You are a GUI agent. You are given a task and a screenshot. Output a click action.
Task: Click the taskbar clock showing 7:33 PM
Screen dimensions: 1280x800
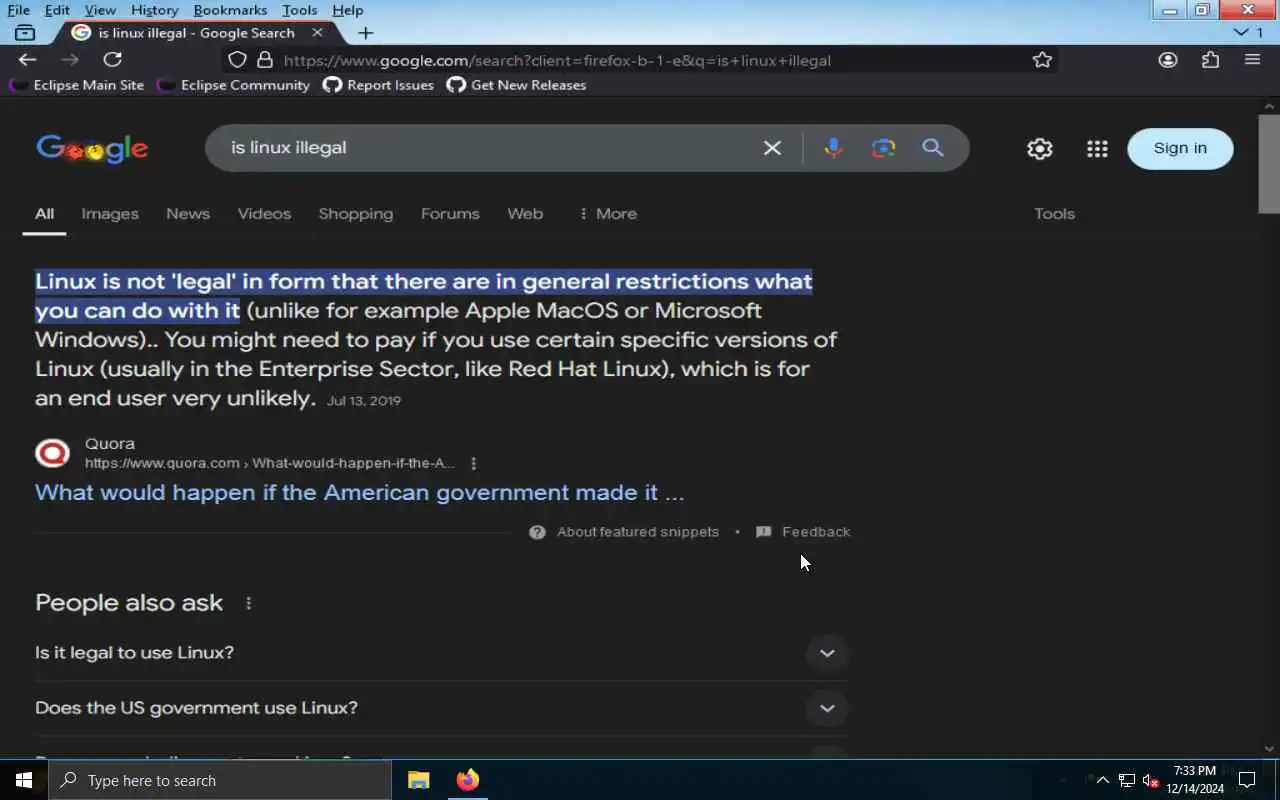click(1195, 780)
